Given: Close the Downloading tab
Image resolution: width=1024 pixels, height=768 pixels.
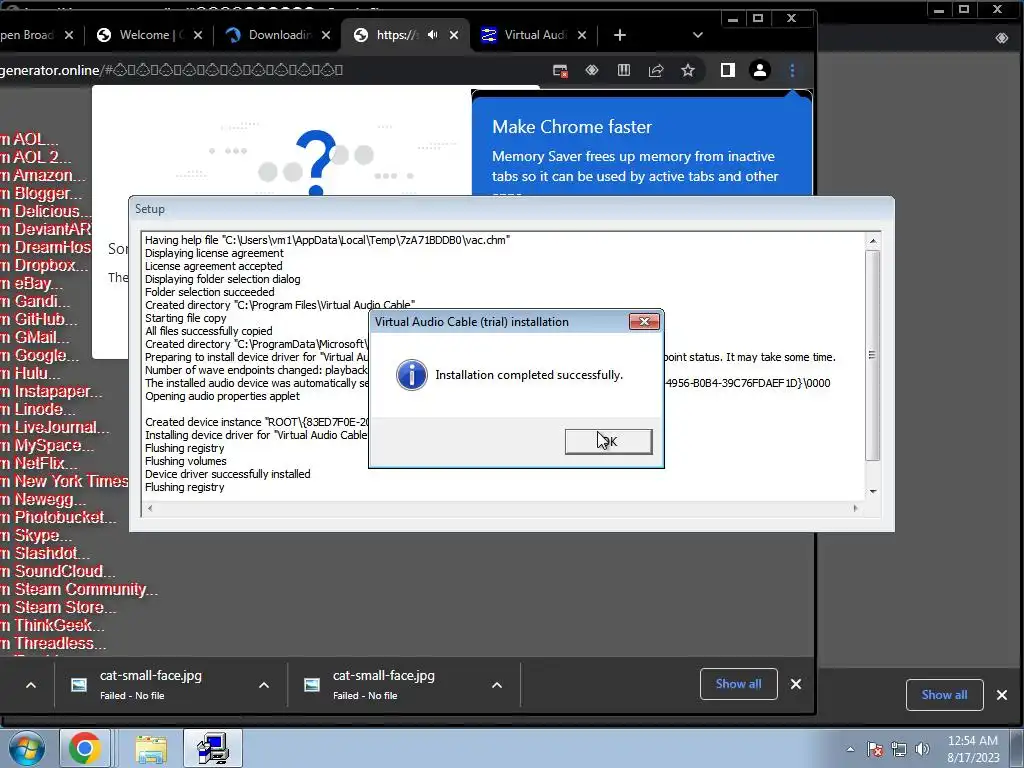Looking at the screenshot, I should 326,35.
